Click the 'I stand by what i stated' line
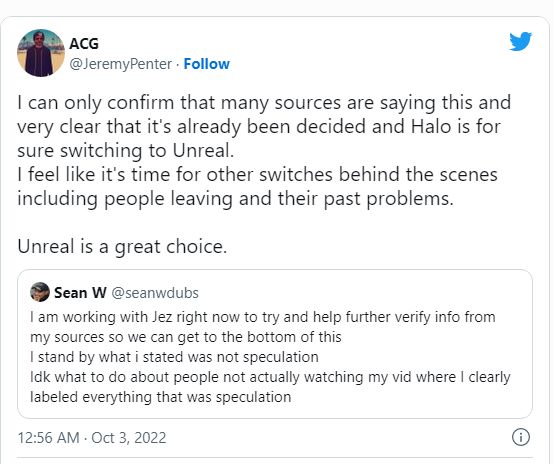 click(175, 357)
